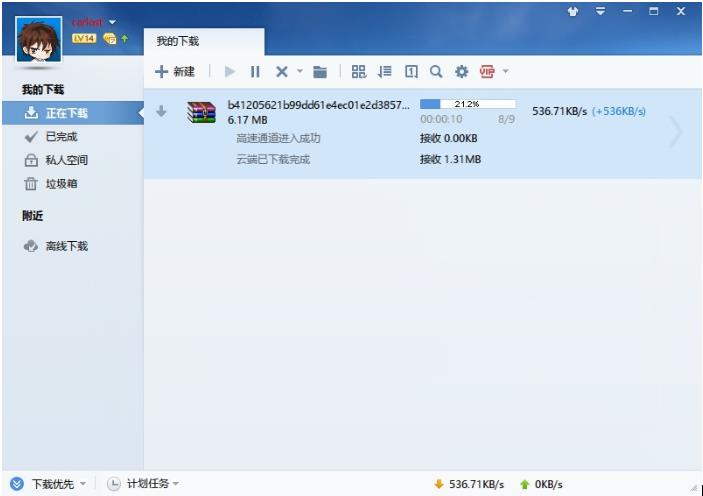This screenshot has width=703, height=496.
Task: Click the 536.71KB/s task speed
Action: tap(560, 112)
